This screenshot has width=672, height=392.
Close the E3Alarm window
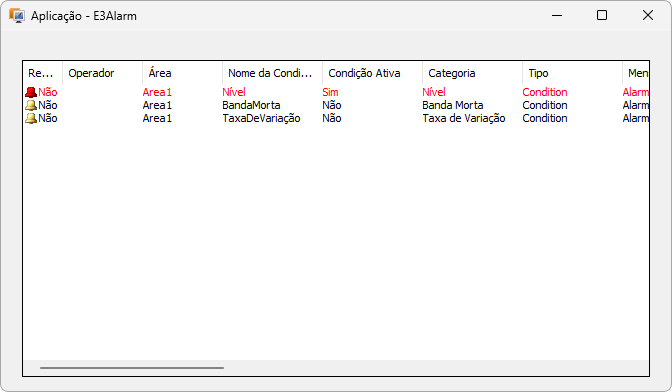648,15
